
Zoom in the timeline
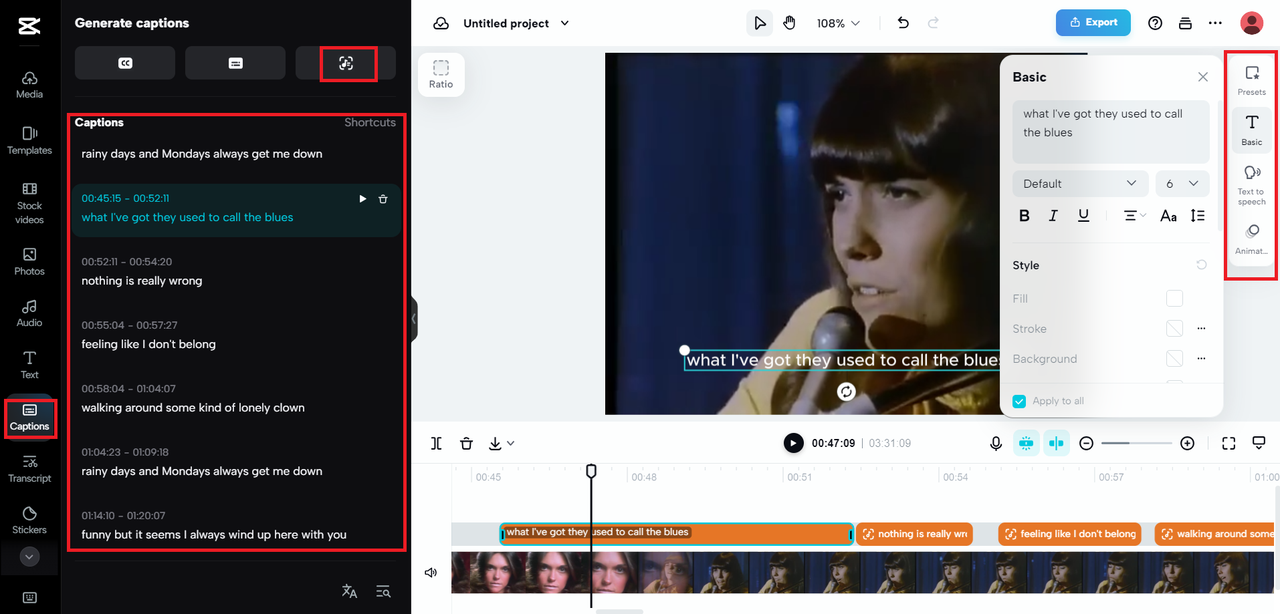[x=1187, y=443]
